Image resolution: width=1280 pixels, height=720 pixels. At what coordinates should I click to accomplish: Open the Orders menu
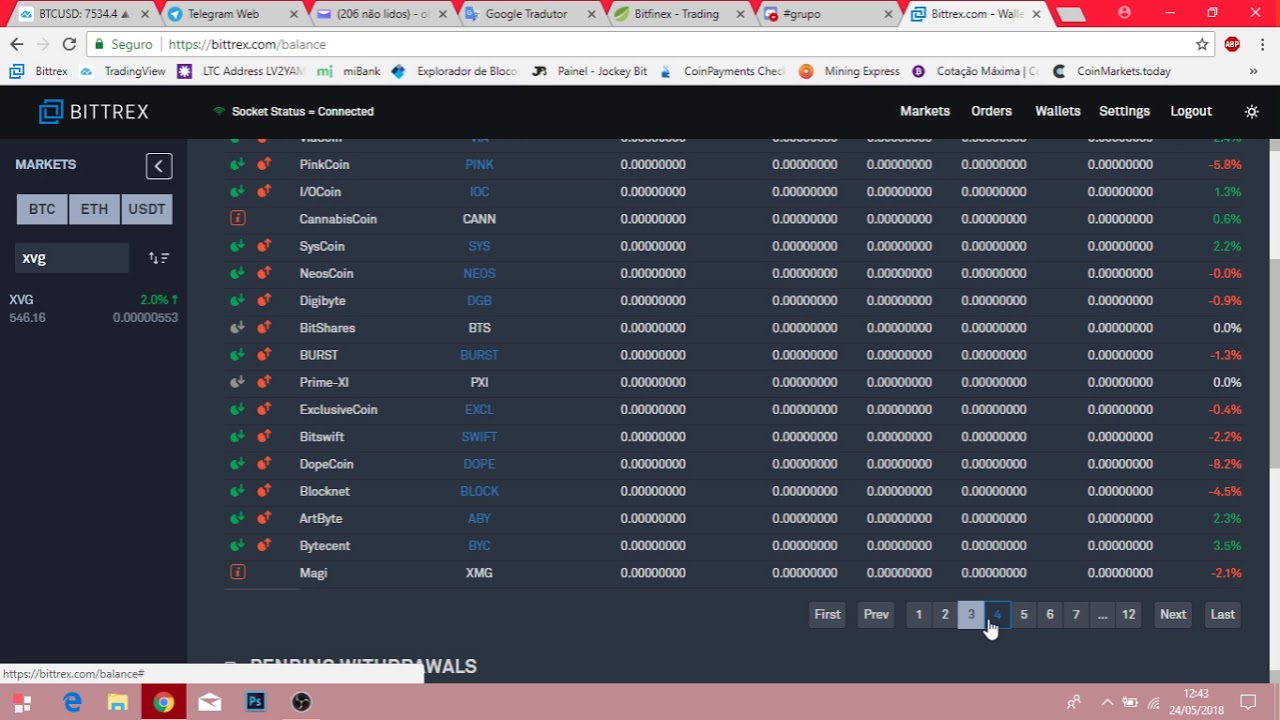(x=991, y=111)
